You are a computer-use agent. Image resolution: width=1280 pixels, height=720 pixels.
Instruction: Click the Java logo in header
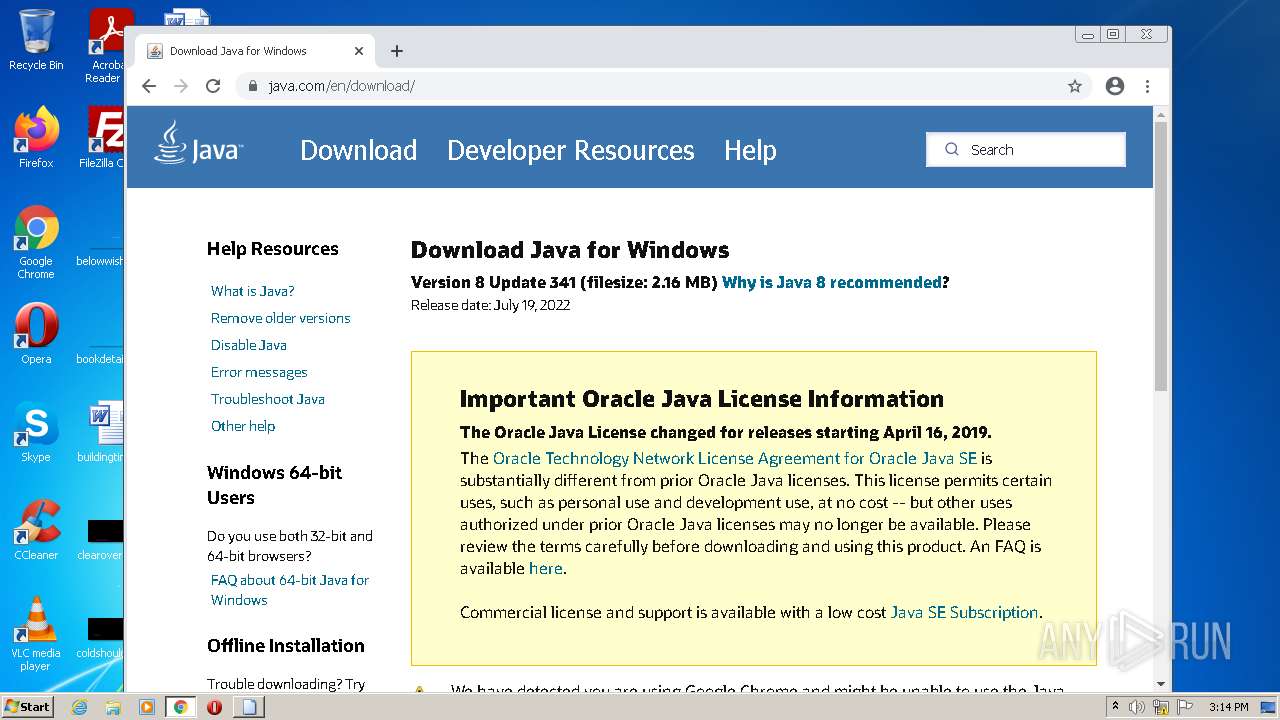point(198,144)
